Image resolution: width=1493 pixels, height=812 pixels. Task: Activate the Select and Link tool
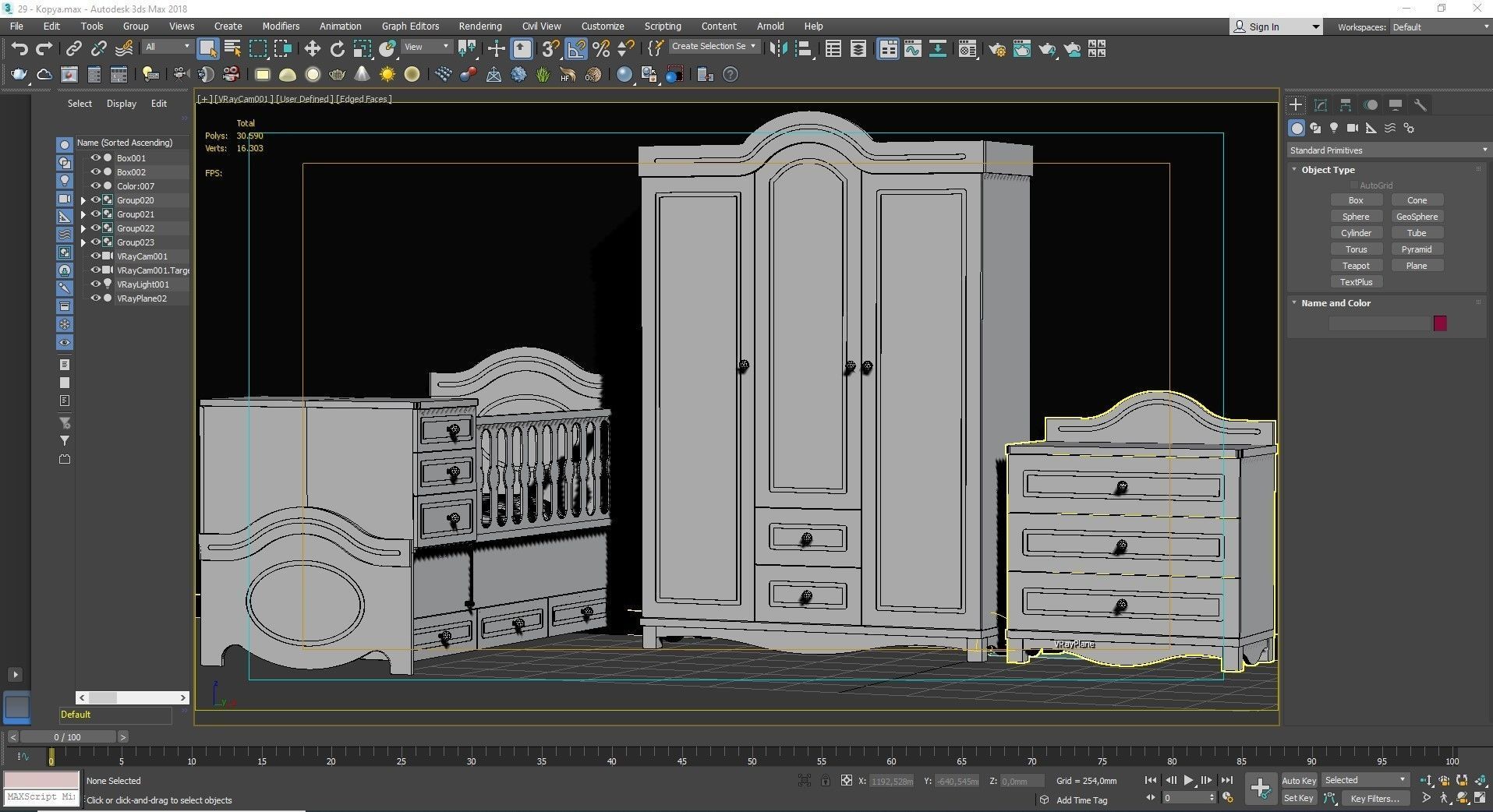click(x=73, y=49)
